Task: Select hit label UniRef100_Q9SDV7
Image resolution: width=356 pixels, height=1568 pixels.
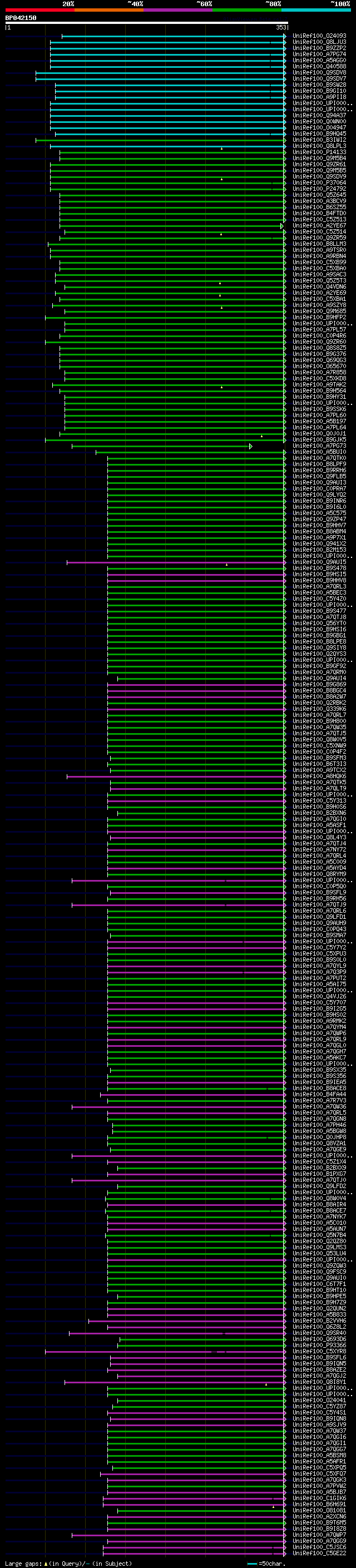Action: point(319,78)
